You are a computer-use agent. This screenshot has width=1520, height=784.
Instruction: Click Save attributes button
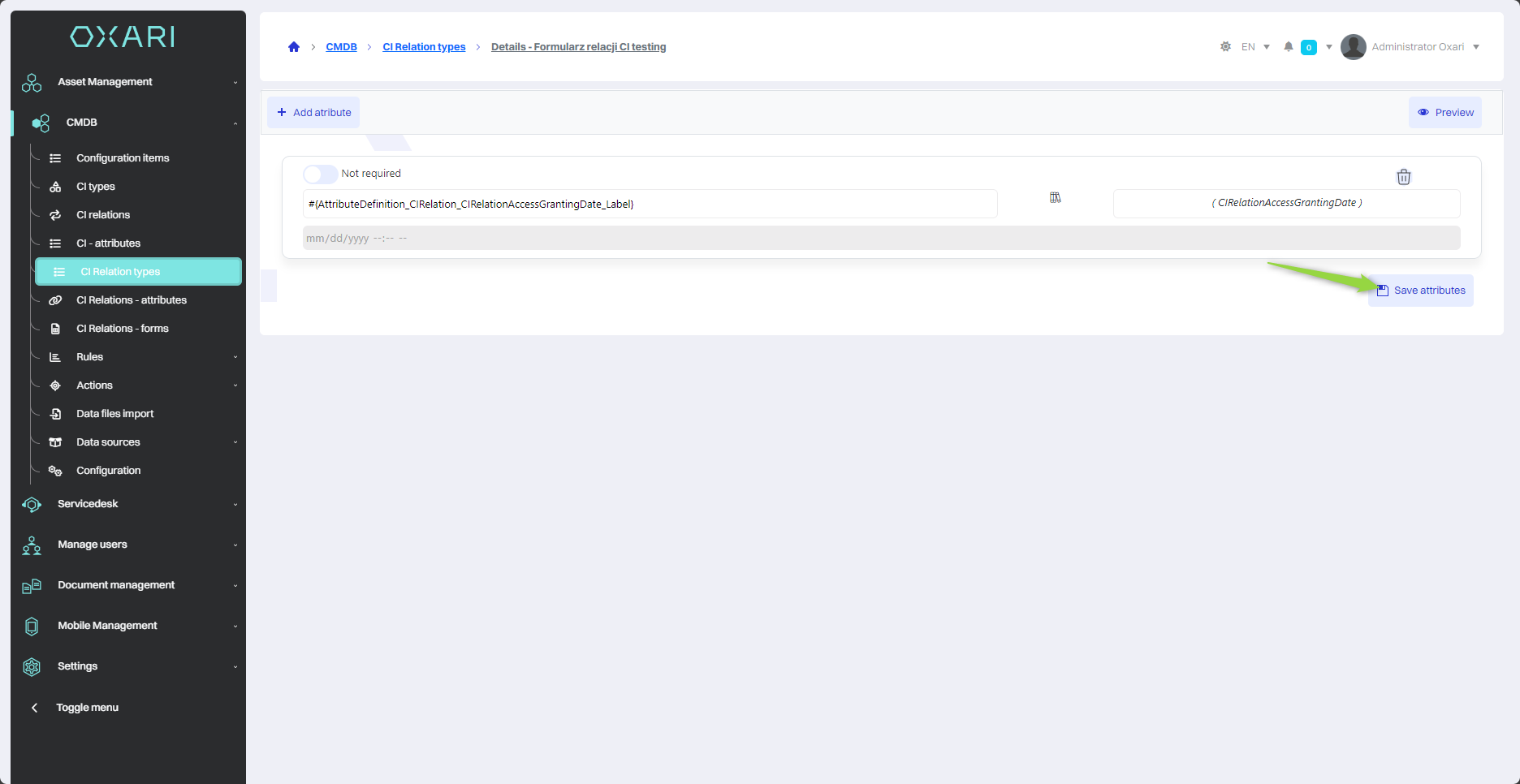tap(1421, 291)
